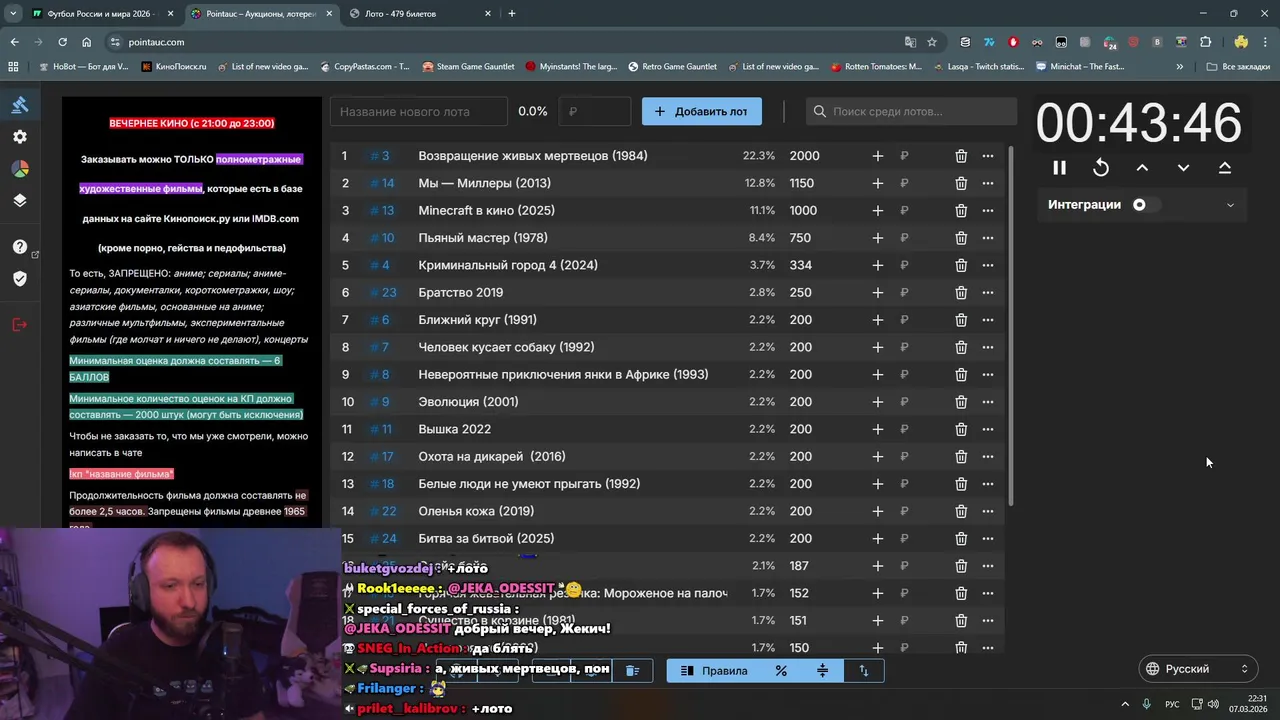Open the layers icon in sidebar
The width and height of the screenshot is (1280, 720).
[x=20, y=200]
